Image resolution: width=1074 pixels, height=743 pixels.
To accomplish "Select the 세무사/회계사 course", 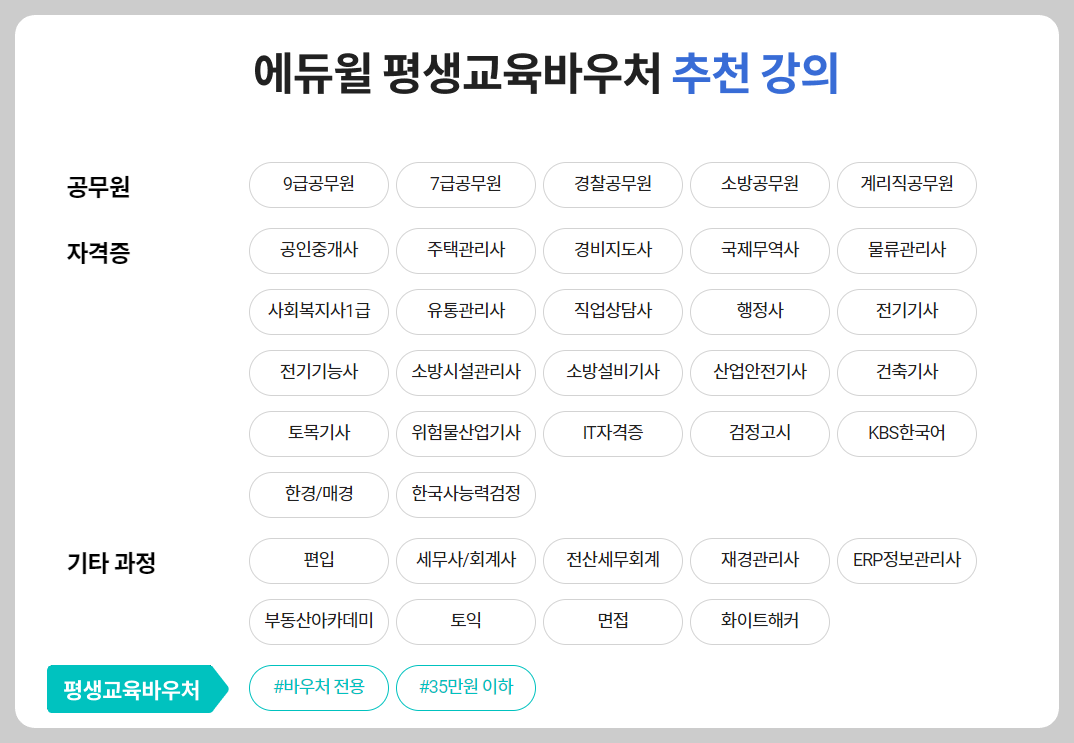I will click(465, 561).
